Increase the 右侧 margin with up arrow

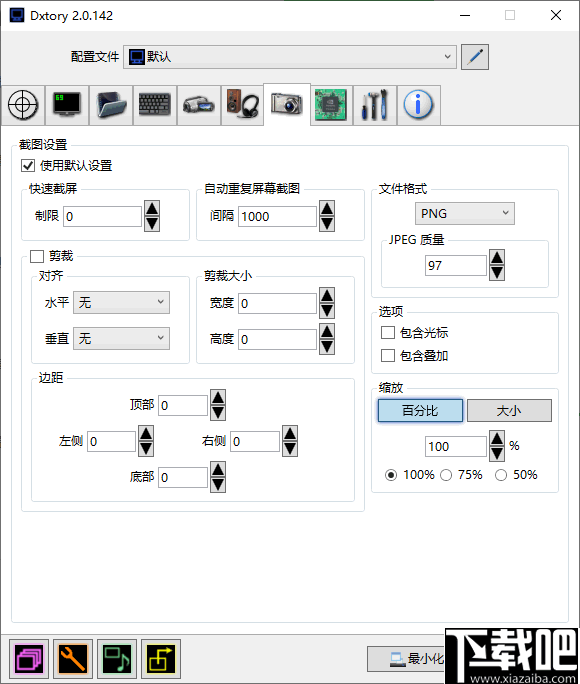pos(290,434)
